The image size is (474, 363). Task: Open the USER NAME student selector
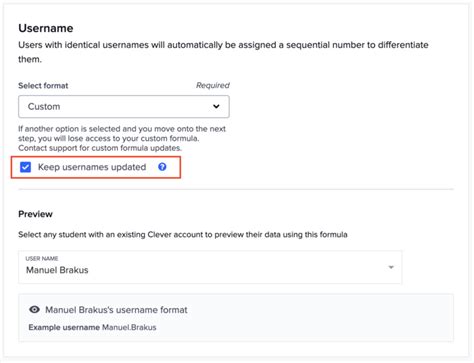210,267
